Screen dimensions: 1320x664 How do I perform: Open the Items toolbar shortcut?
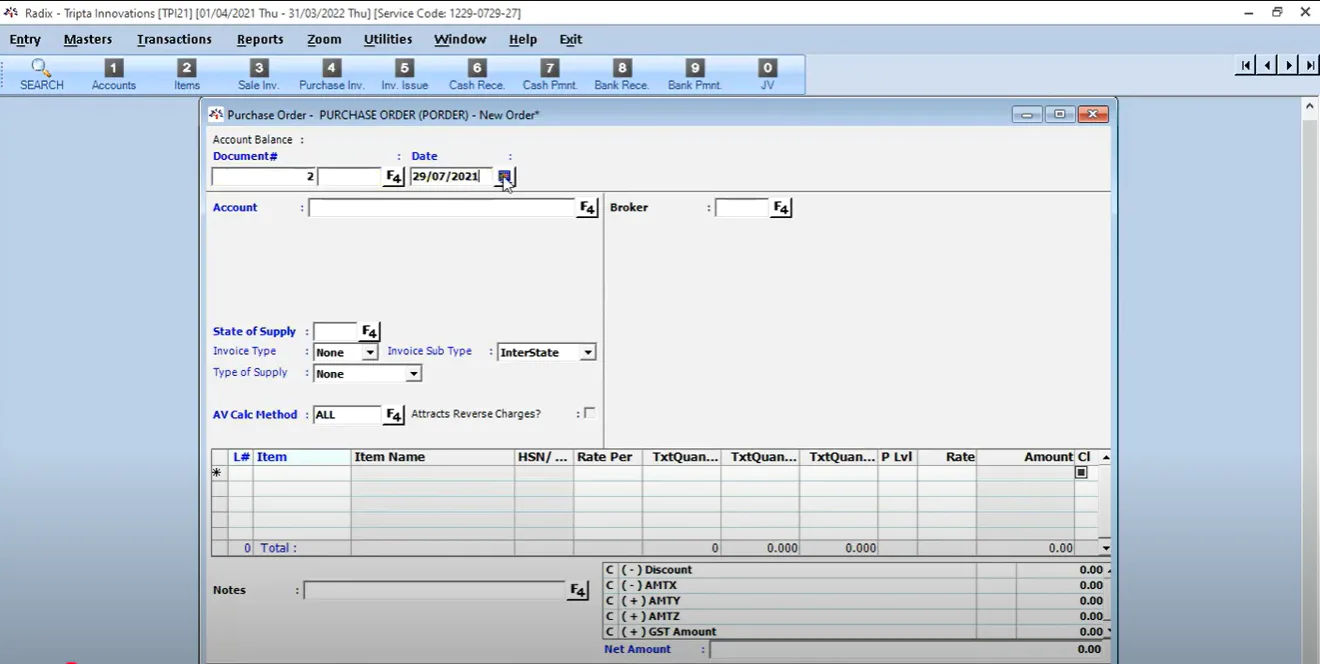(x=187, y=75)
